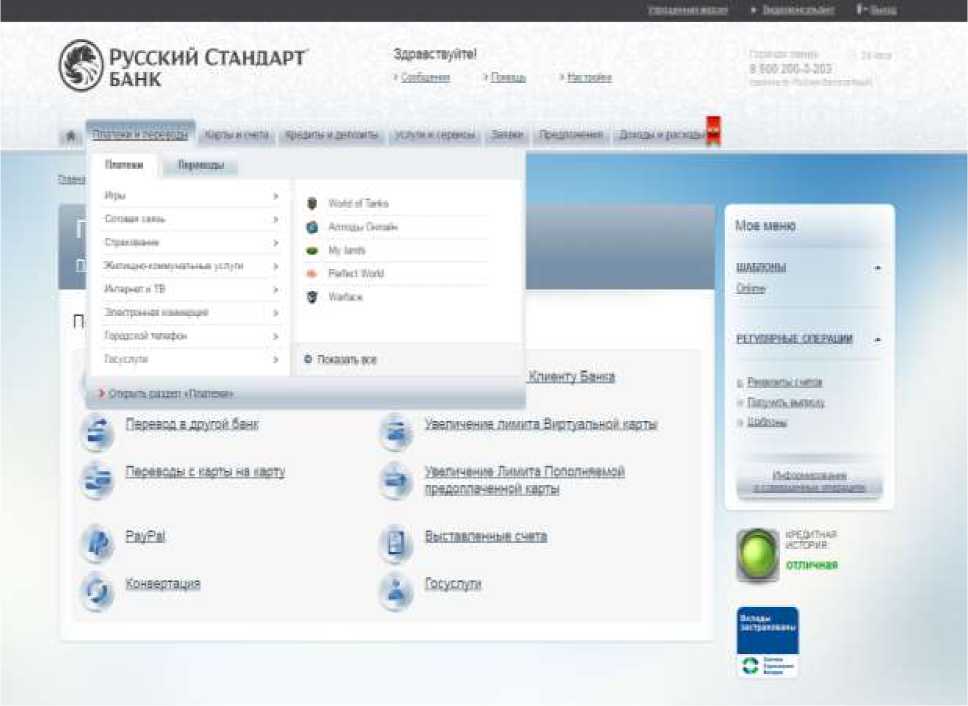The width and height of the screenshot is (968, 706).
Task: Open the Конвертация text link
Action: [x=163, y=583]
